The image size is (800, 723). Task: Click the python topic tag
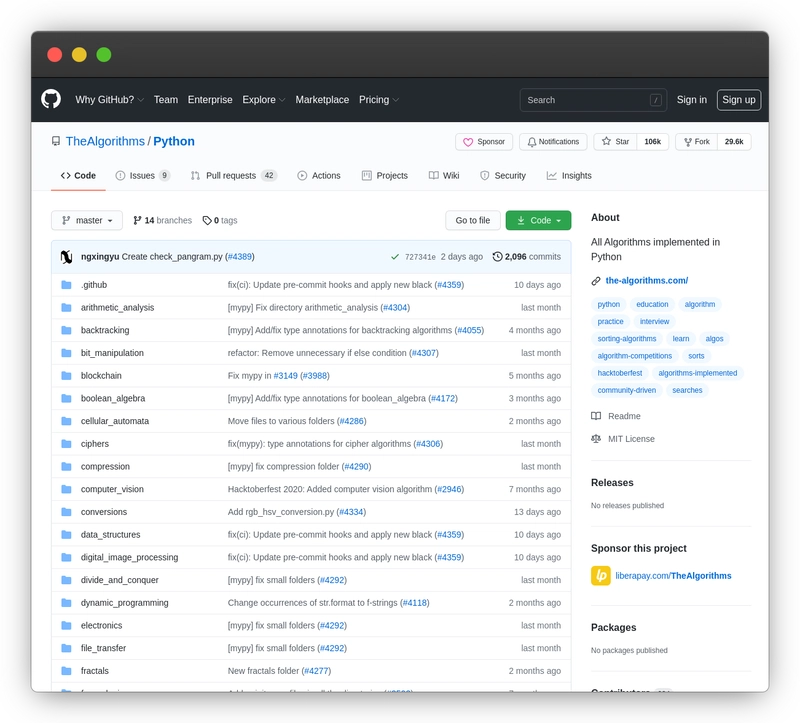[x=609, y=305]
